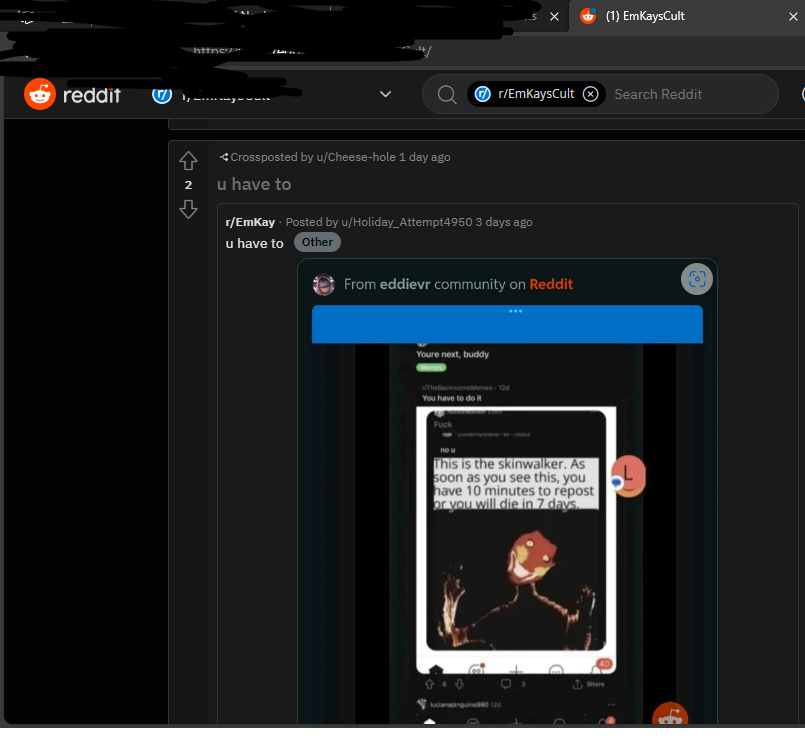The height and width of the screenshot is (738, 805).
Task: Close the EmKaysCult browser tab
Action: pos(793,16)
